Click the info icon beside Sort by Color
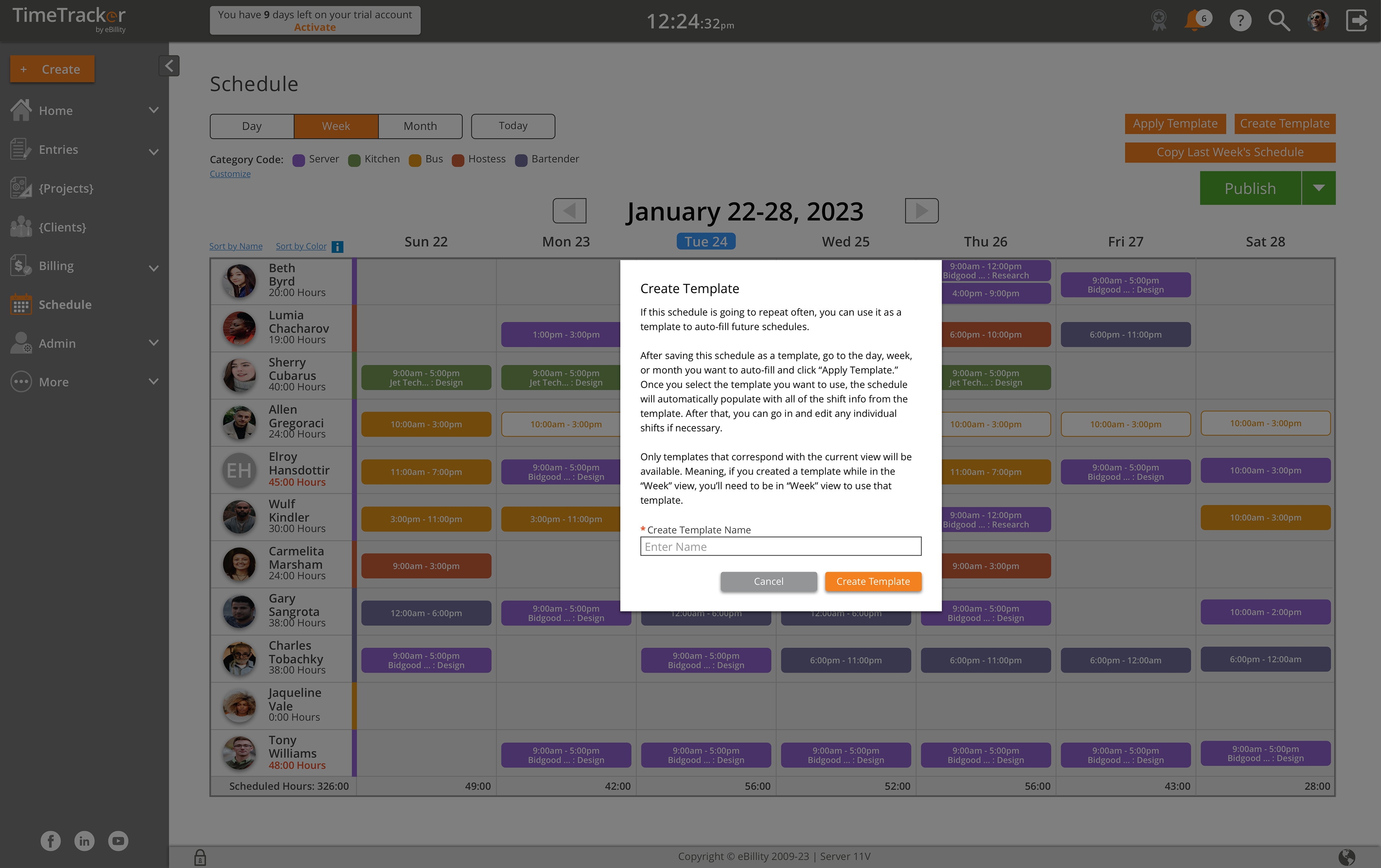The height and width of the screenshot is (868, 1381). [x=338, y=247]
